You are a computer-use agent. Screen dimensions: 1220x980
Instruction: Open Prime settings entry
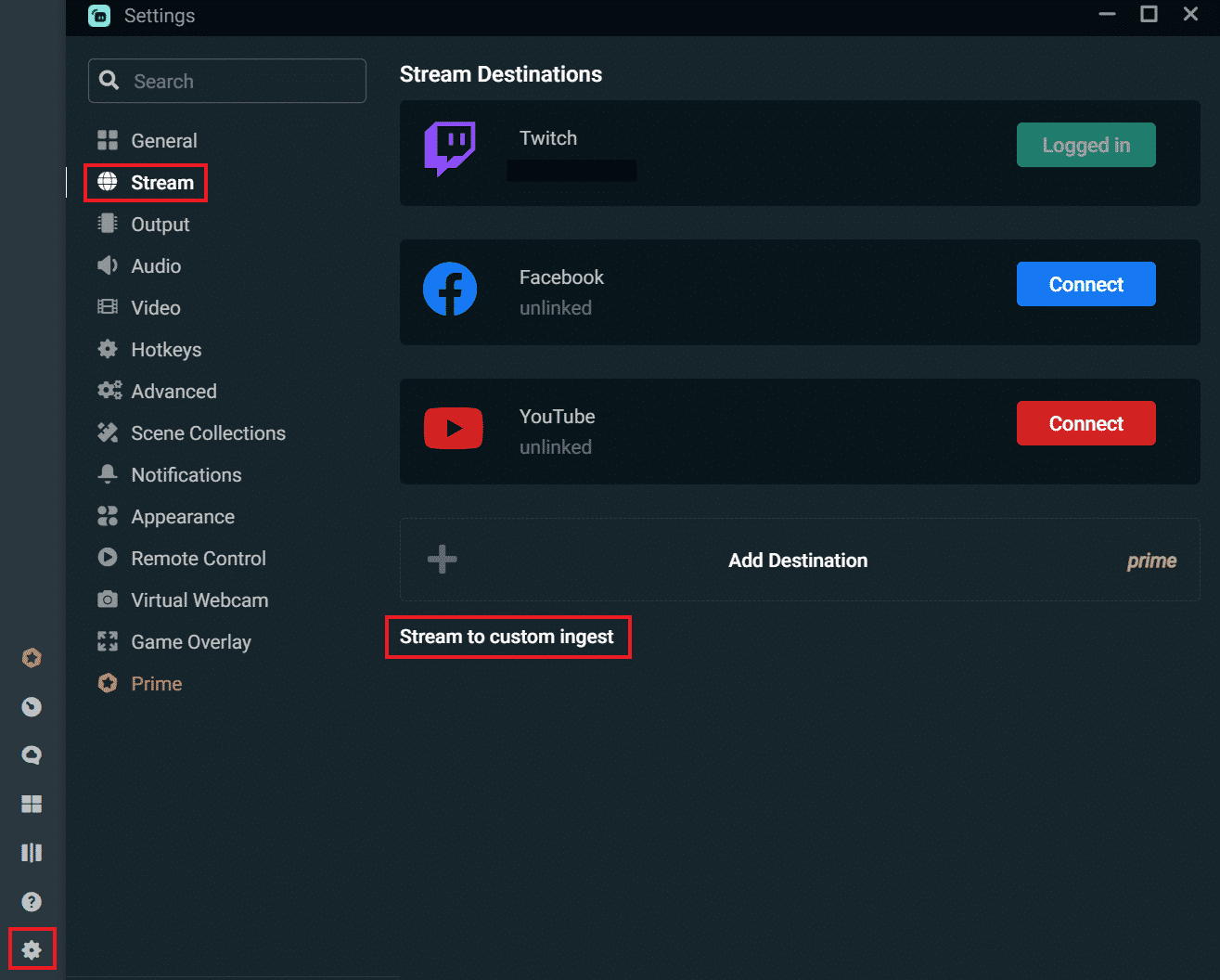157,683
